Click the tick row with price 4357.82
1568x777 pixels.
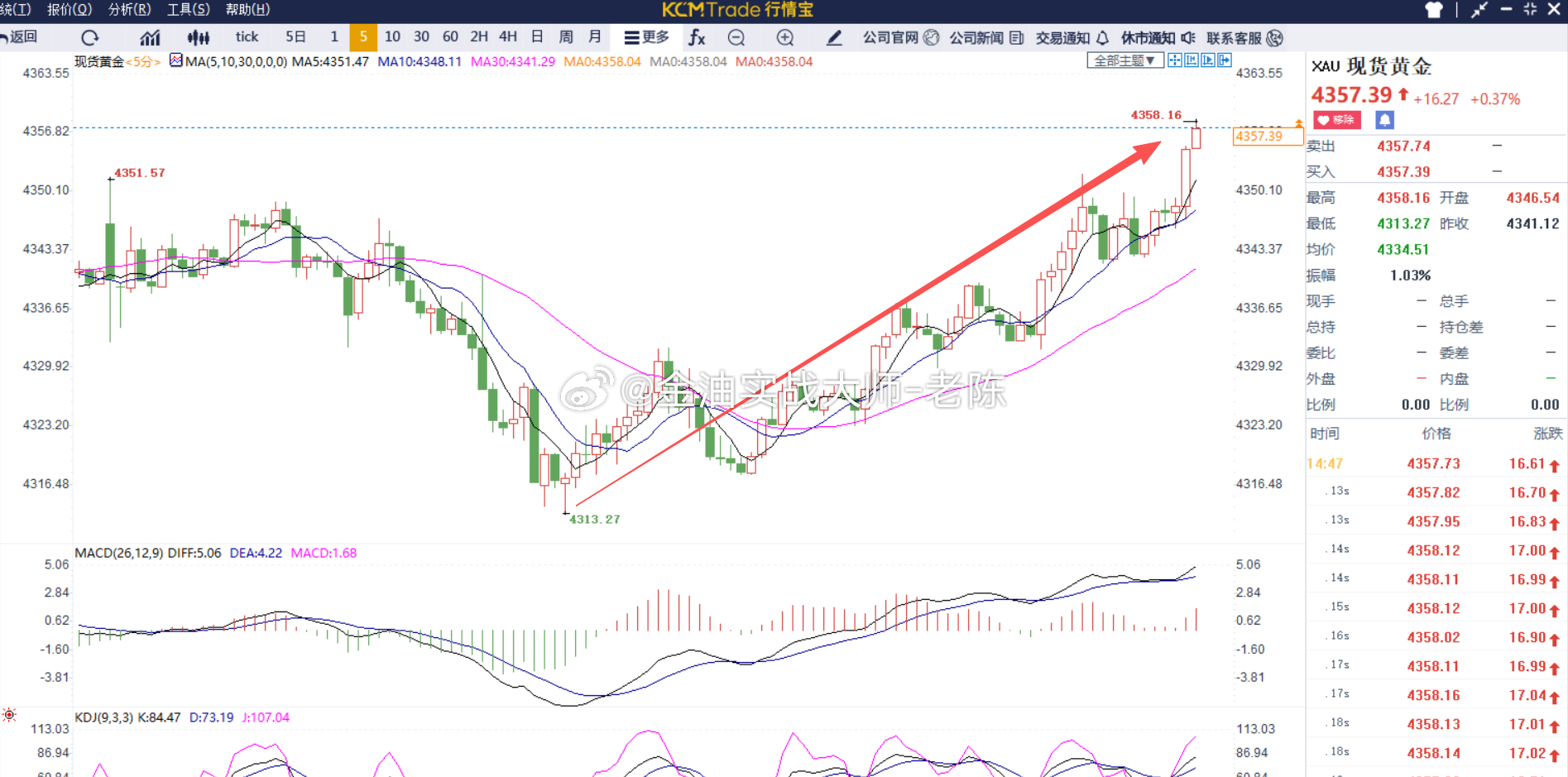(1436, 493)
